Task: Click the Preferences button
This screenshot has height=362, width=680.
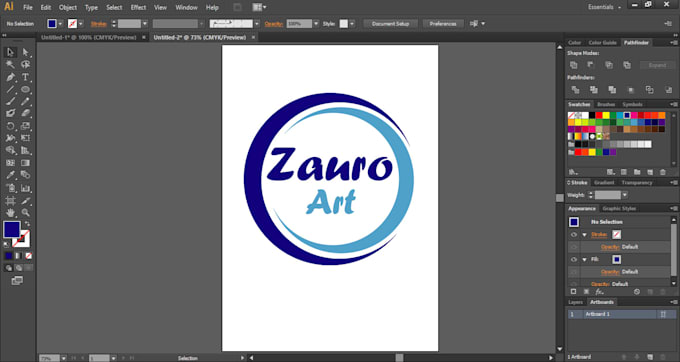Action: click(443, 24)
